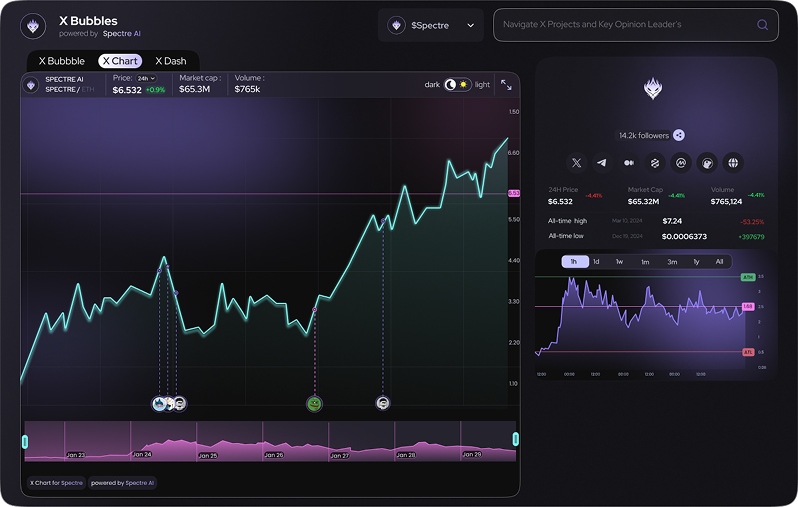Switch to the X Dash tab
Image resolution: width=798 pixels, height=507 pixels.
click(x=170, y=61)
